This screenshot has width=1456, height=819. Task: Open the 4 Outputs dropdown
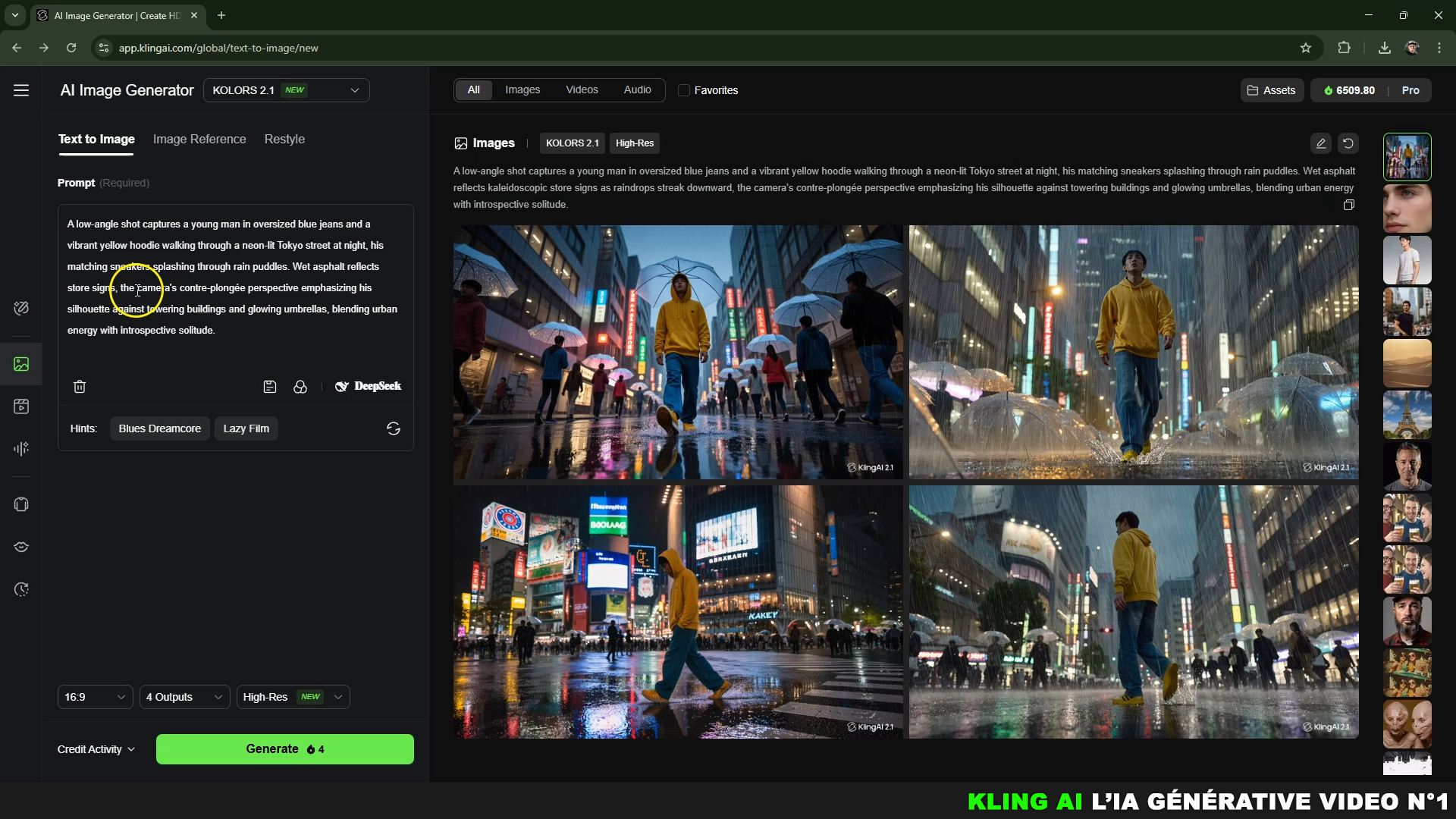point(184,697)
